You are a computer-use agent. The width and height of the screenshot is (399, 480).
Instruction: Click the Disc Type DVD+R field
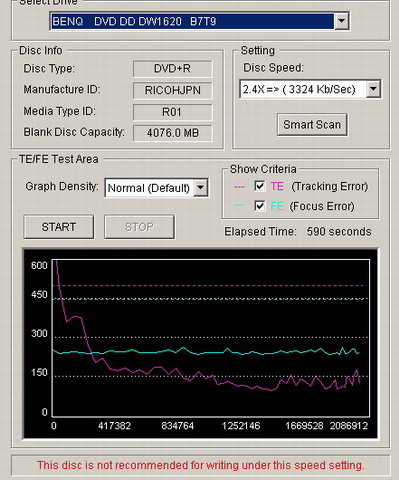tap(172, 69)
